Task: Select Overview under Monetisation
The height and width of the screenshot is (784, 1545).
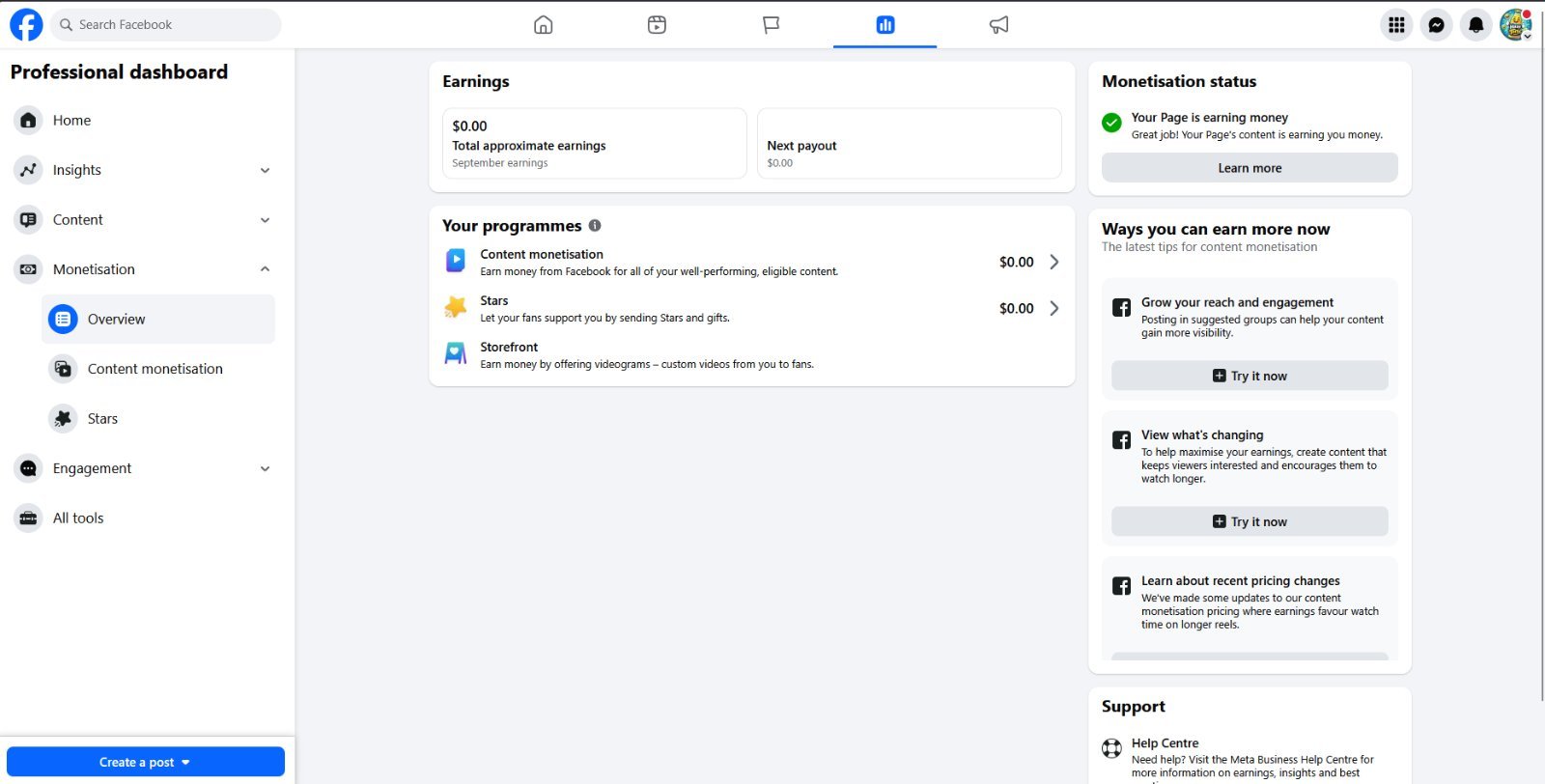Action: coord(158,319)
